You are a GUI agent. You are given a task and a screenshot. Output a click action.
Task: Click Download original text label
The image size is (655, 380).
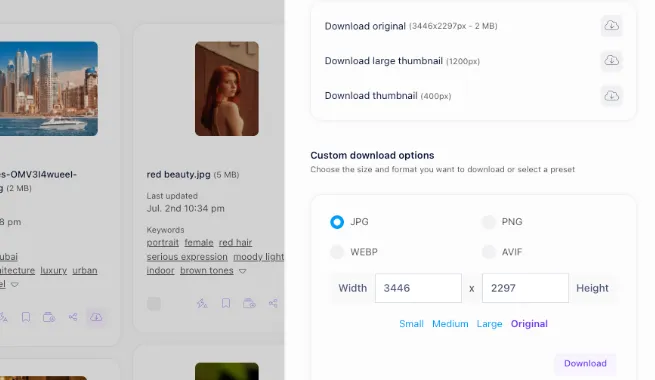[x=365, y=26]
